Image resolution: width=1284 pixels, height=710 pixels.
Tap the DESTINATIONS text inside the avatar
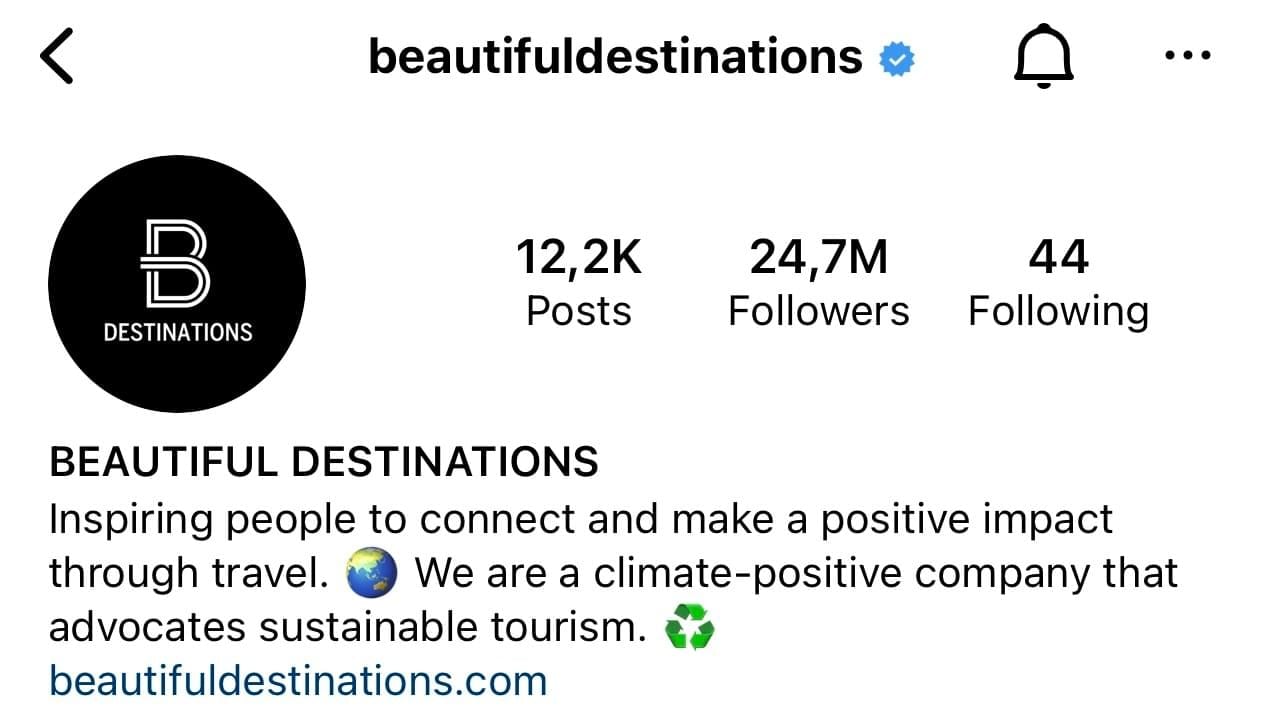177,332
